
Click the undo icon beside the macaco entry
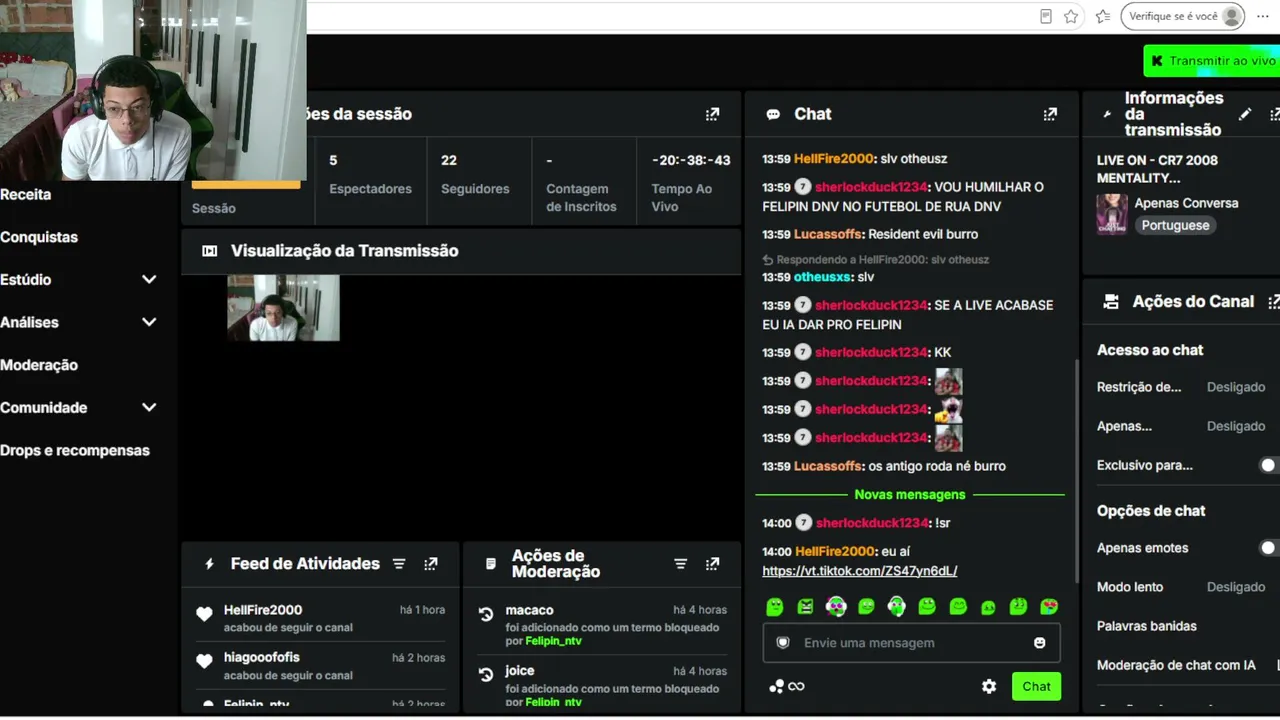(486, 615)
